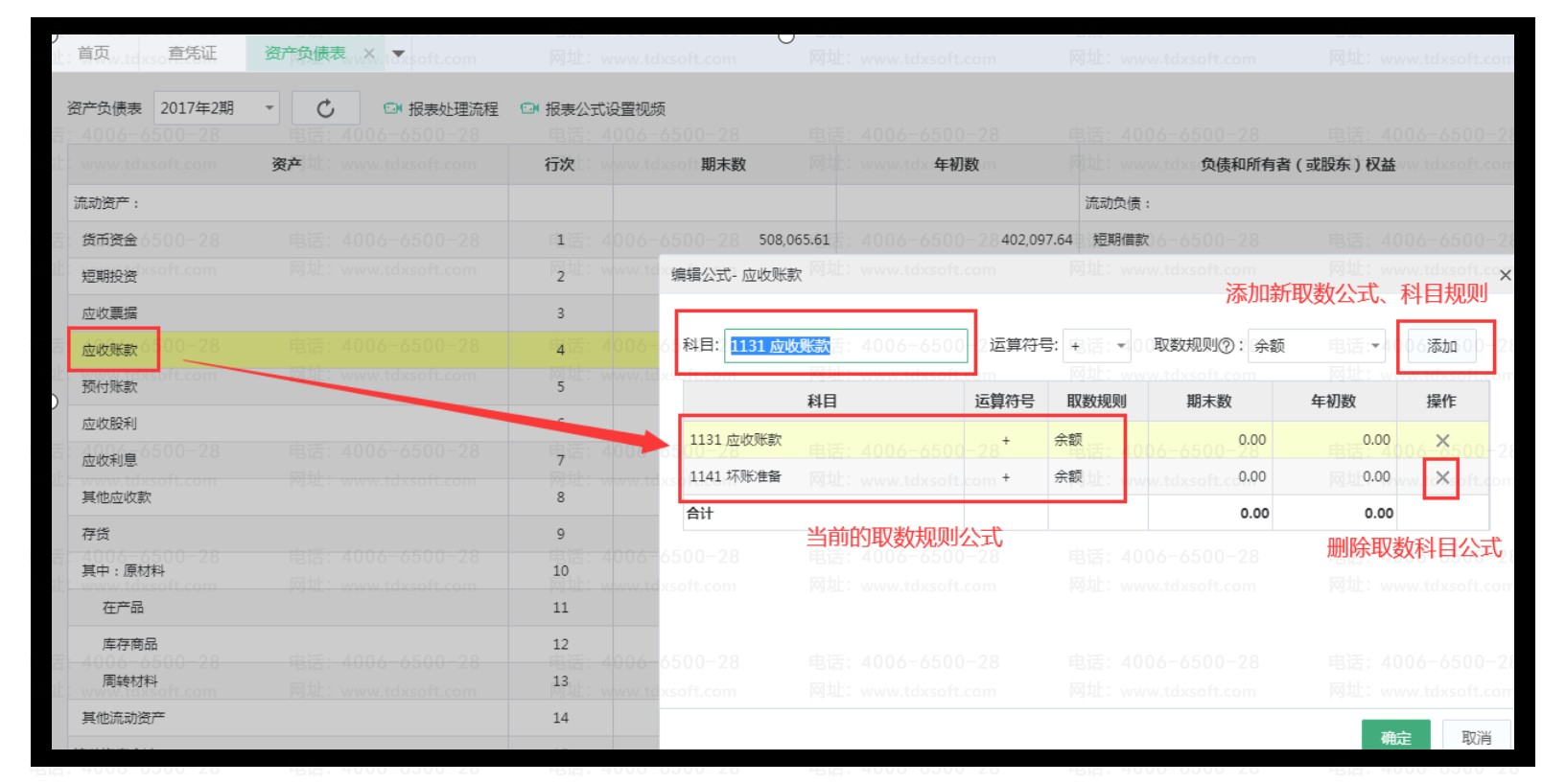Click camera icon beside 报表处理流程
This screenshot has height=784, width=1566.
pos(392,108)
